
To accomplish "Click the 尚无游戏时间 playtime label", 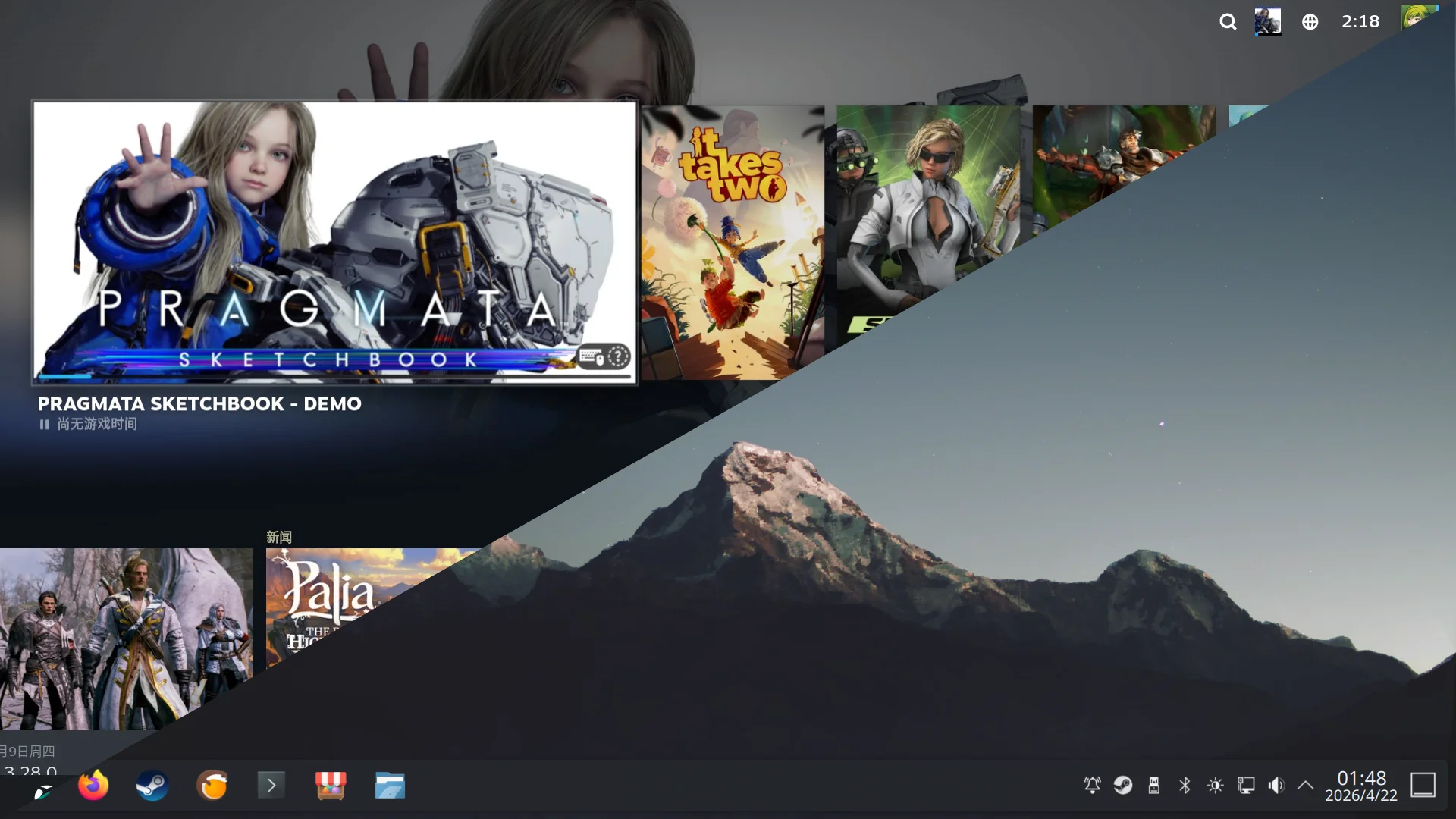I will 97,424.
